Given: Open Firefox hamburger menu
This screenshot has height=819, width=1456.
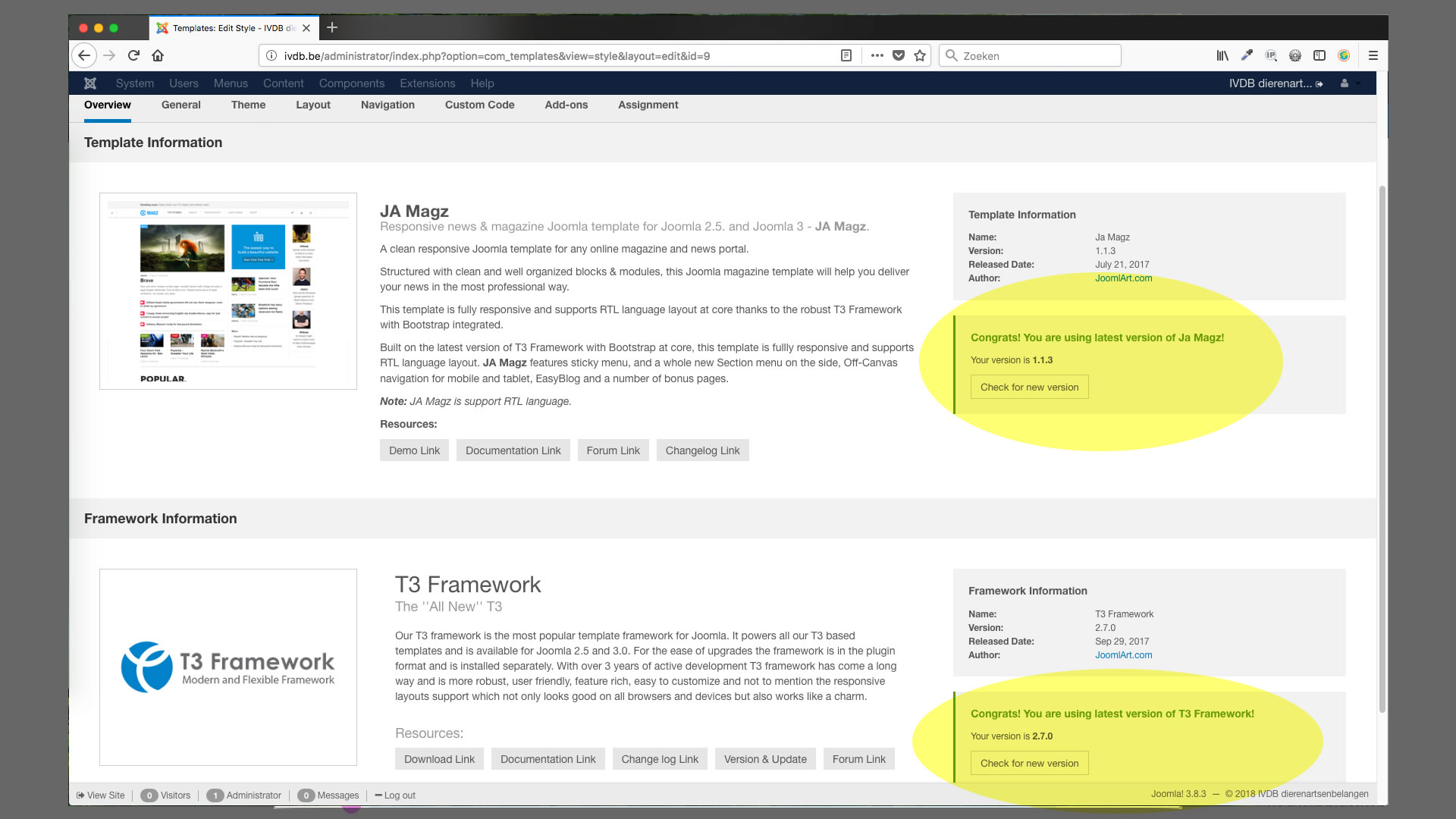Looking at the screenshot, I should tap(1373, 55).
